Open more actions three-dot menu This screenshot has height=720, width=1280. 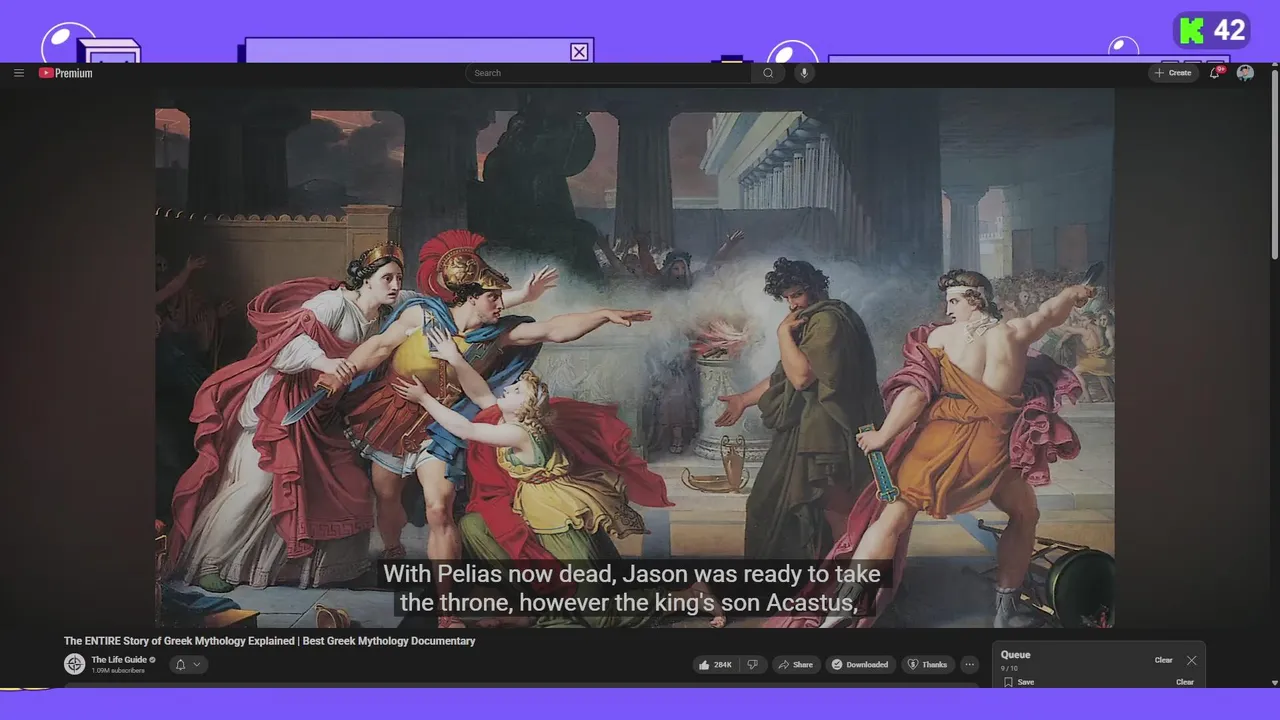click(969, 665)
